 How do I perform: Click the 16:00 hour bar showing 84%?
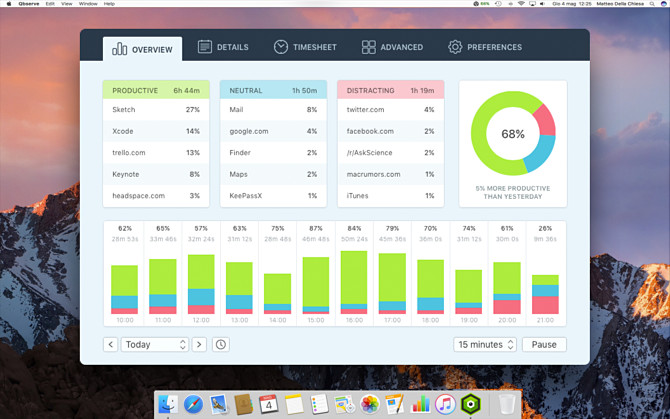pyautogui.click(x=354, y=282)
